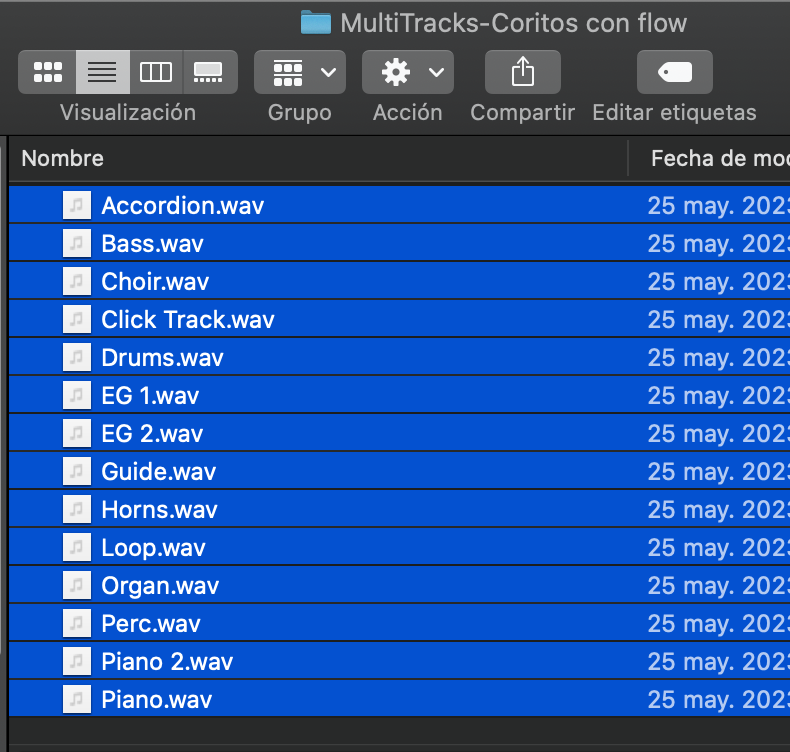790x752 pixels.
Task: Click the MultiTracks folder icon in title
Action: pyautogui.click(x=316, y=23)
